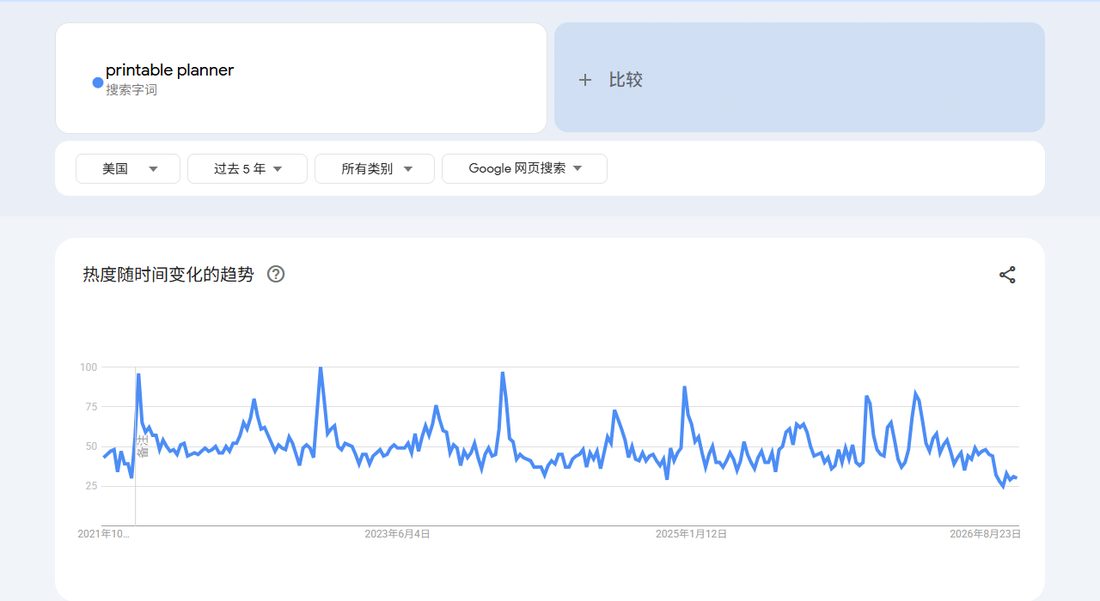1100x601 pixels.
Task: Open help for 热度随时间变化的趋势
Action: click(x=276, y=274)
